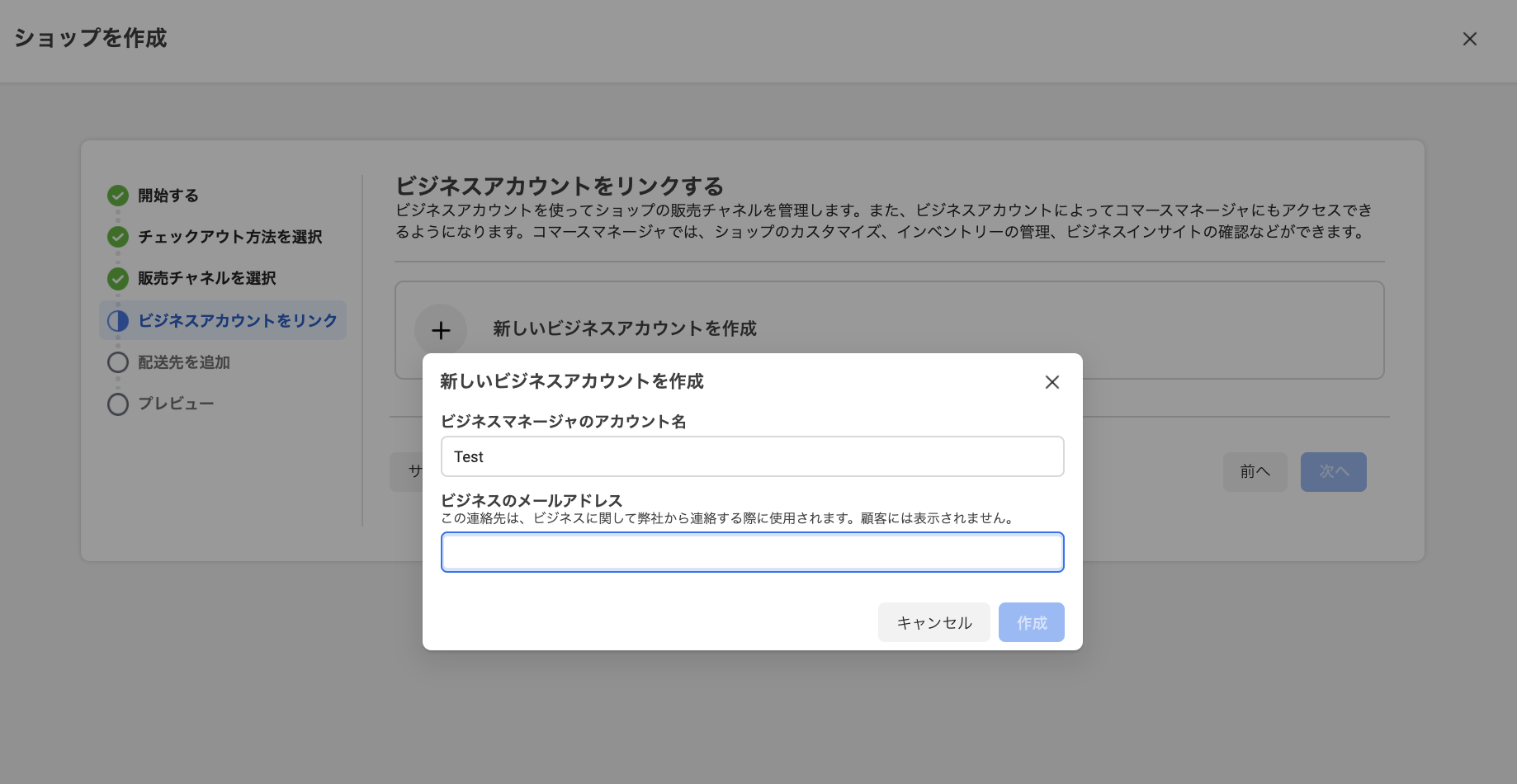Open the チェックアウト方法を選択 step

229,237
